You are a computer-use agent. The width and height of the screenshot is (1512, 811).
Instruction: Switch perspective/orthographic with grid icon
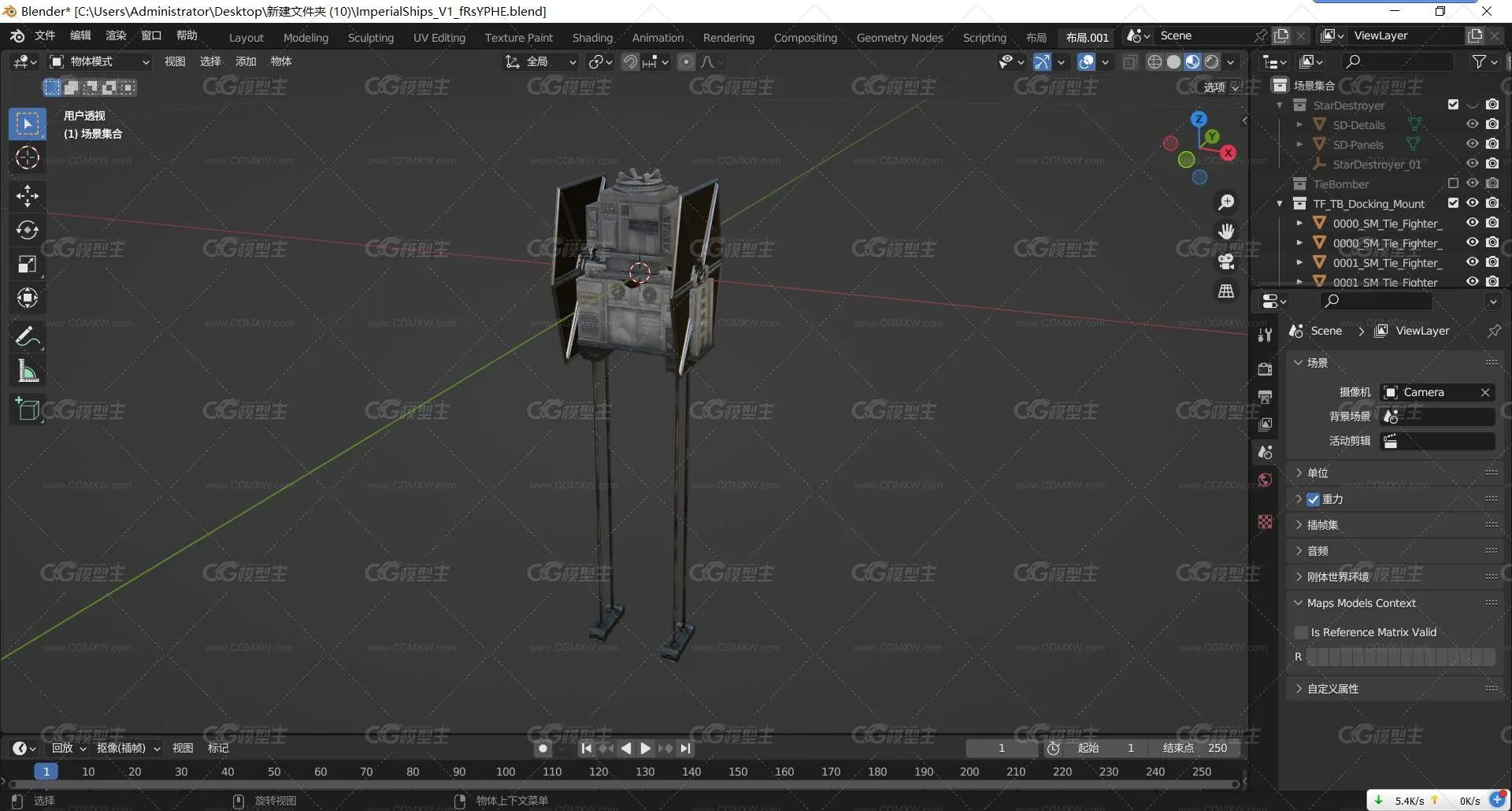pyautogui.click(x=1226, y=291)
